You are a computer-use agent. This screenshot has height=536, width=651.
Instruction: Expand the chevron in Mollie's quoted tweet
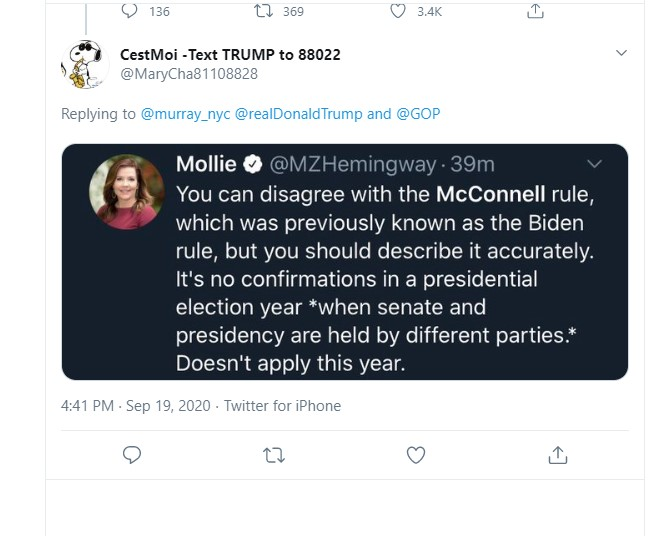(x=594, y=163)
